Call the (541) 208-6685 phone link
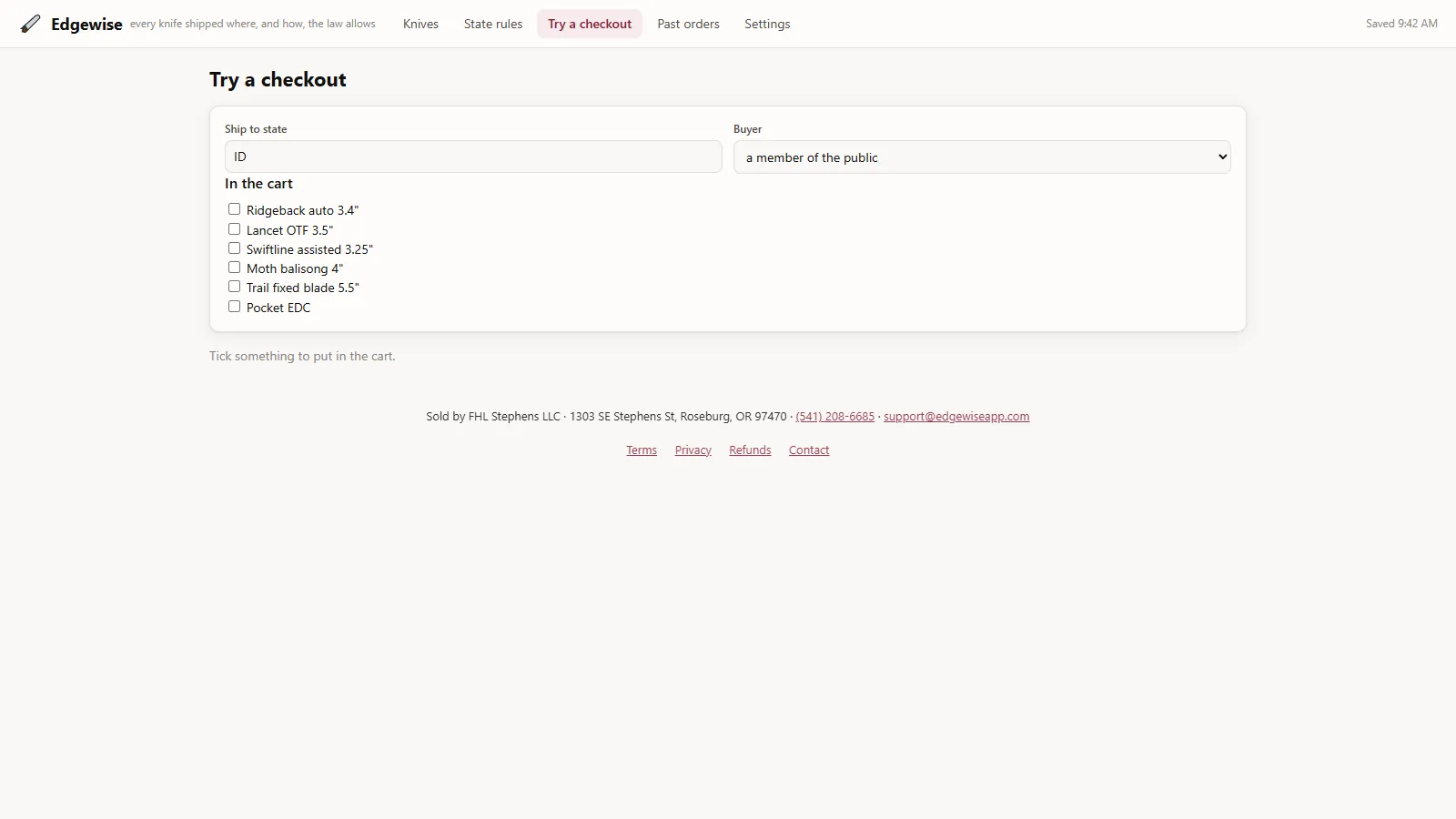Viewport: 1456px width, 819px height. pos(834,417)
